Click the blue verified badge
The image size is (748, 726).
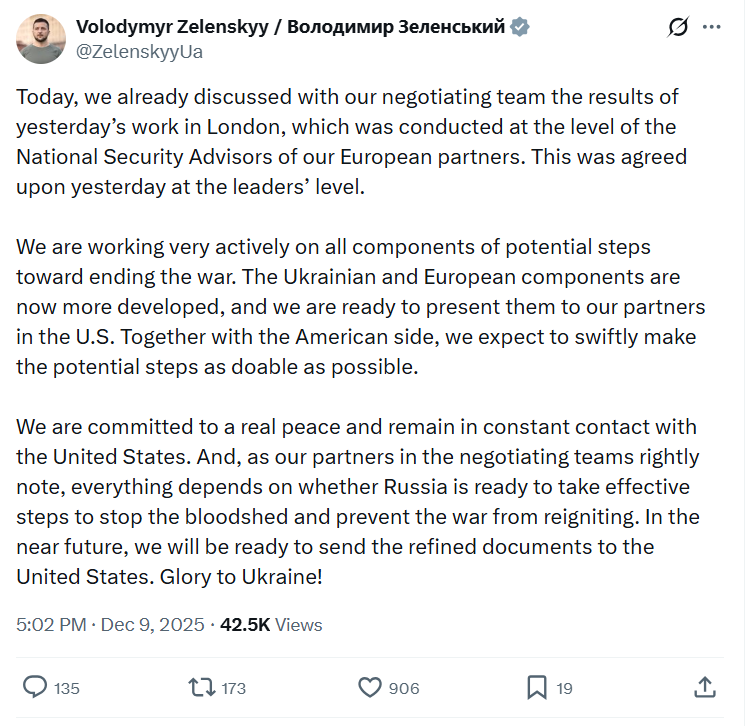pos(519,27)
